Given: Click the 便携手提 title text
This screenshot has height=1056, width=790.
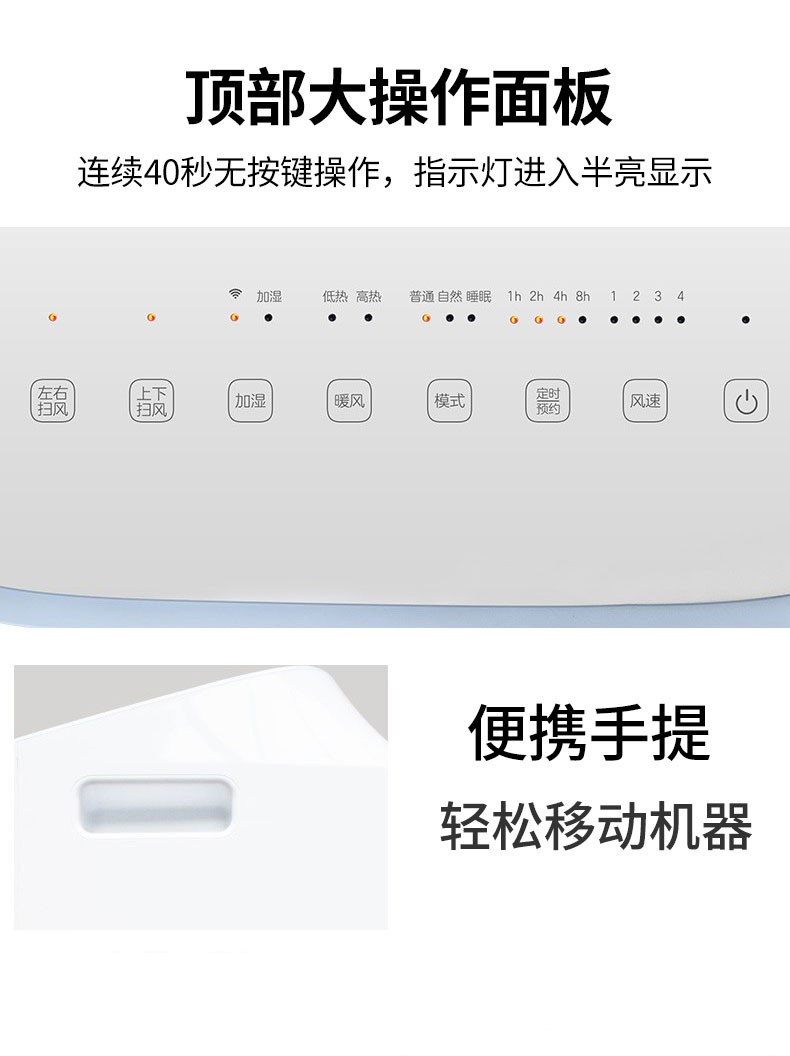Looking at the screenshot, I should coord(589,732).
